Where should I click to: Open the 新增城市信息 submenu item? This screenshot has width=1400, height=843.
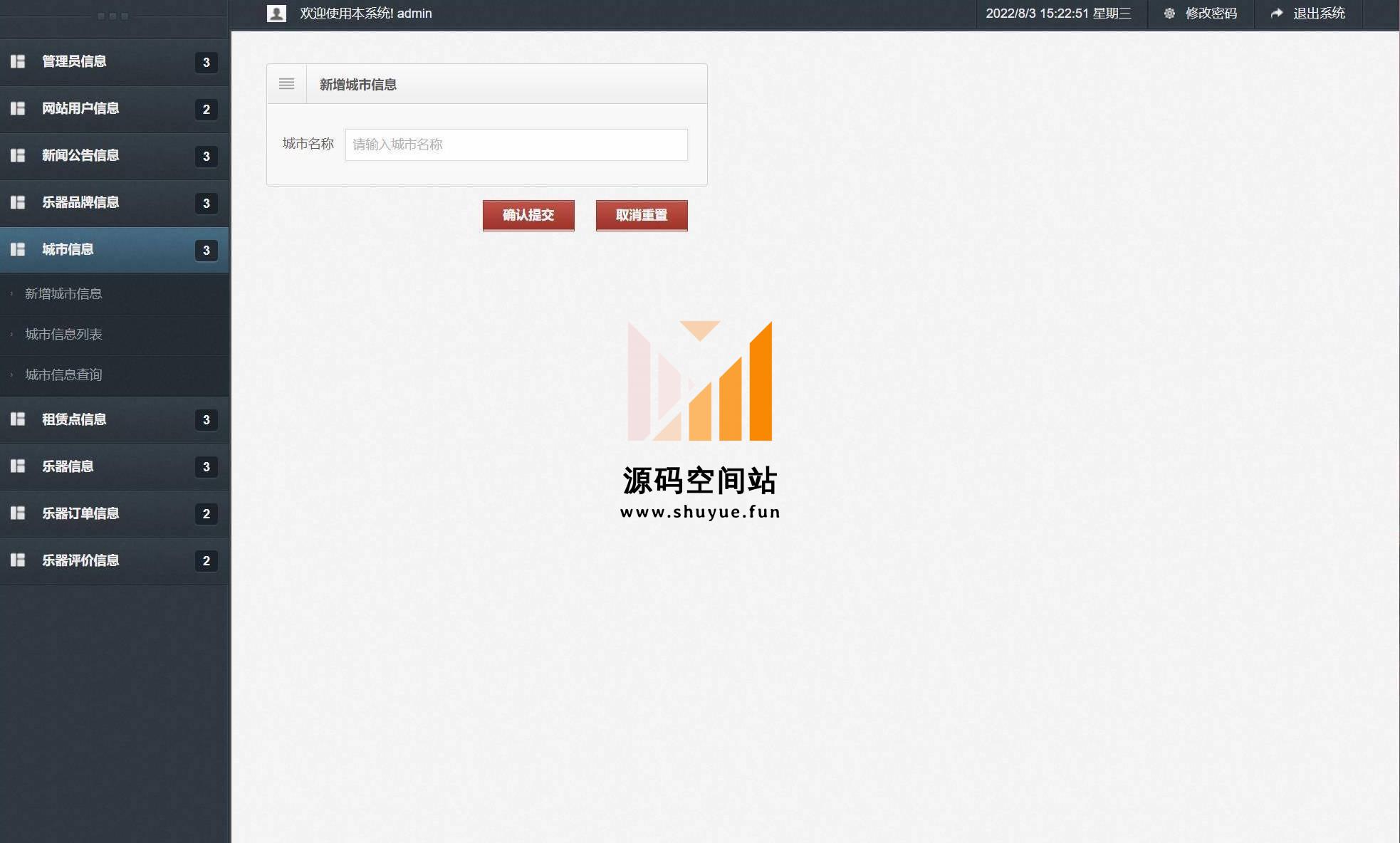[x=114, y=294]
